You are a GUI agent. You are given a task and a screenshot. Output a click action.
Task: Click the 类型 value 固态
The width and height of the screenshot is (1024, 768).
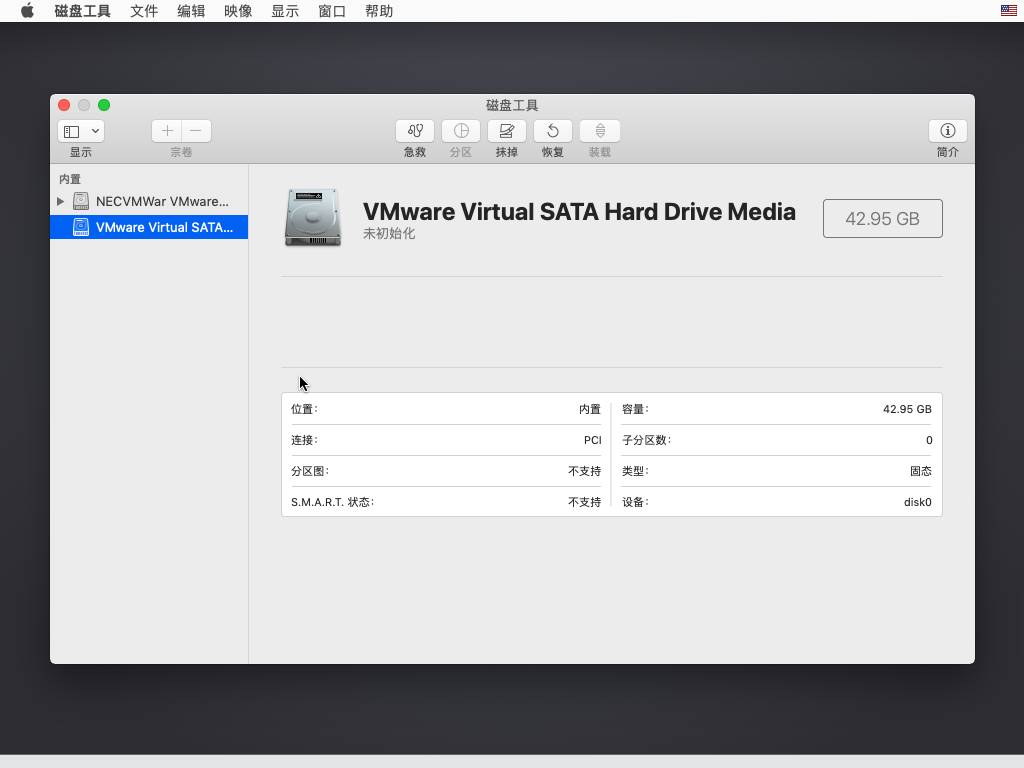click(921, 471)
